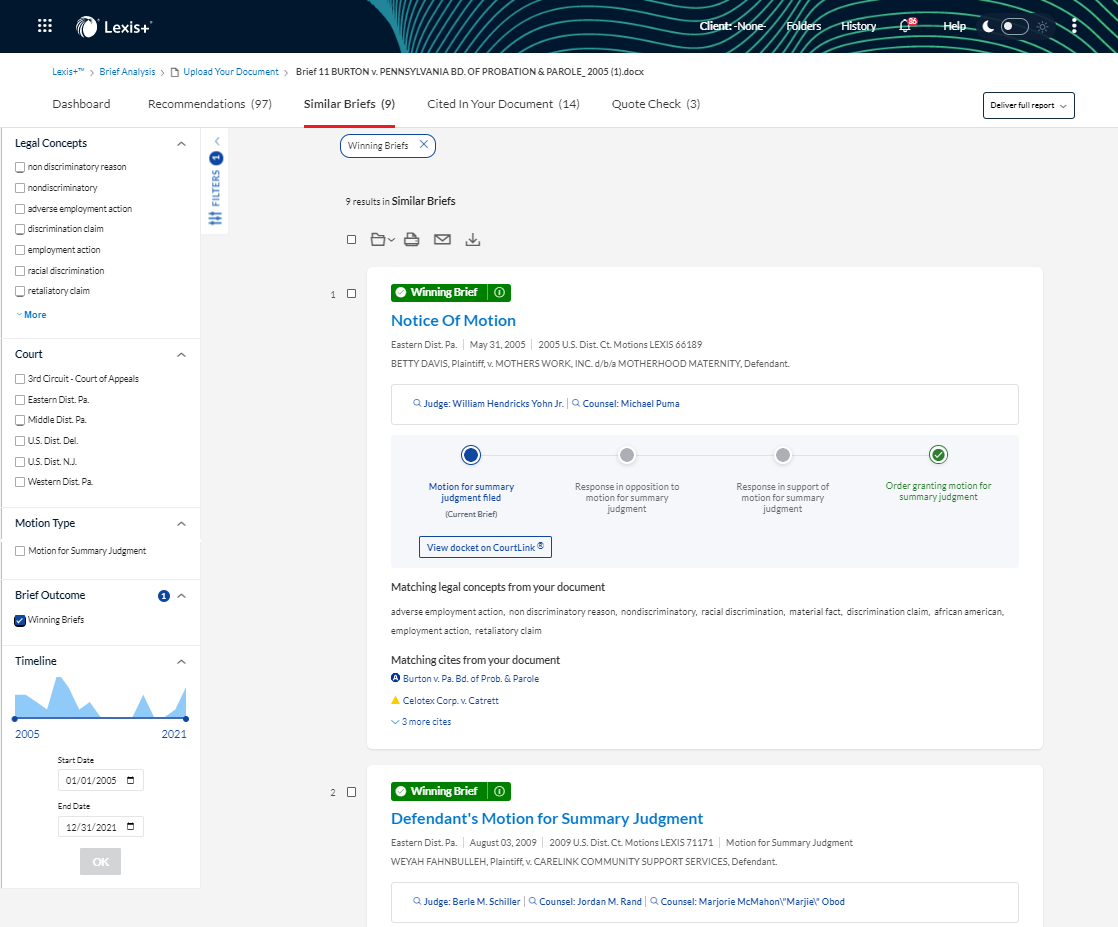Click the email envelope icon
Viewport: 1118px width, 927px height.
[442, 240]
